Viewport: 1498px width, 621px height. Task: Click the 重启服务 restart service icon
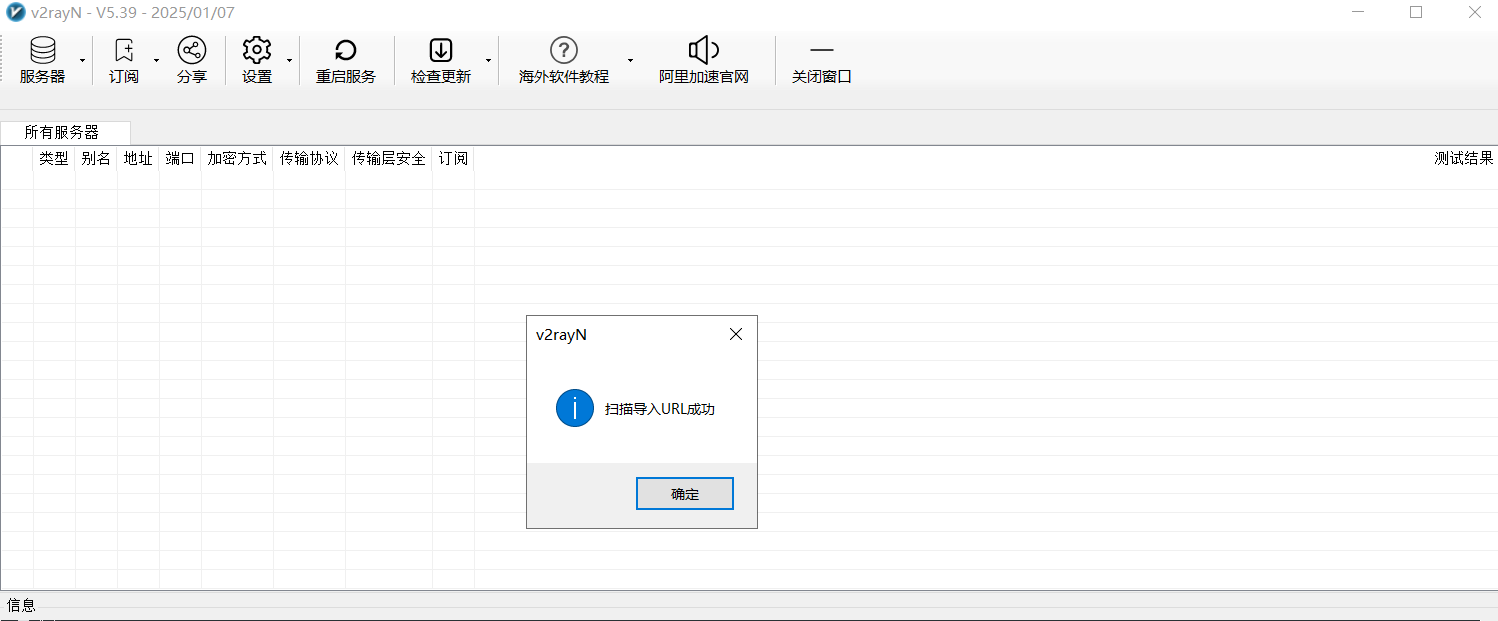(x=346, y=52)
